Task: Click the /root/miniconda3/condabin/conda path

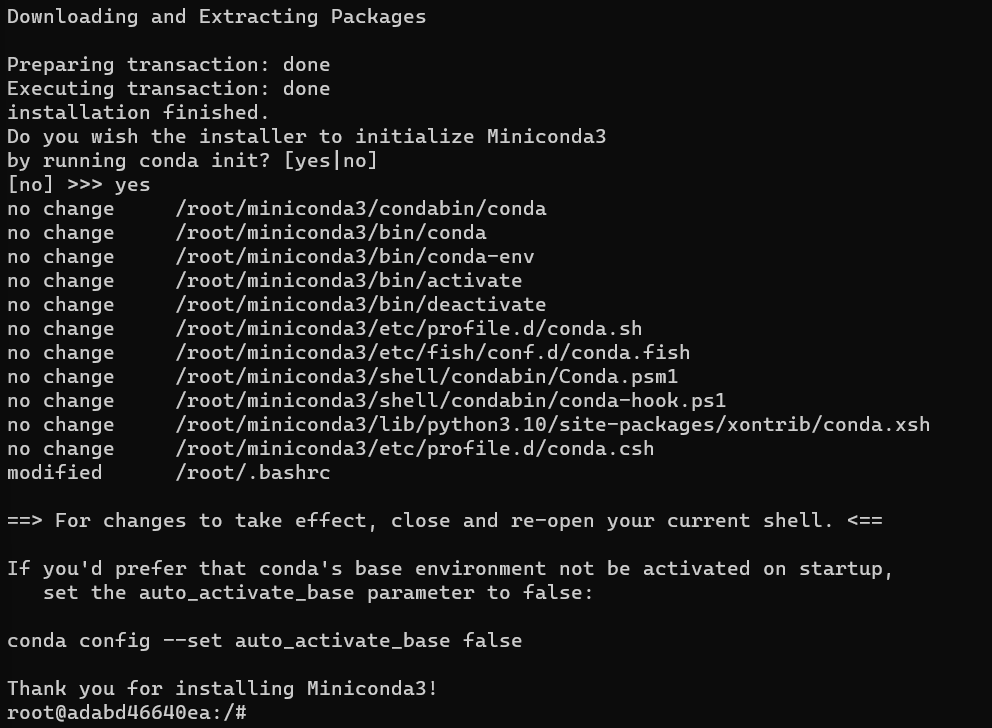Action: pos(360,209)
